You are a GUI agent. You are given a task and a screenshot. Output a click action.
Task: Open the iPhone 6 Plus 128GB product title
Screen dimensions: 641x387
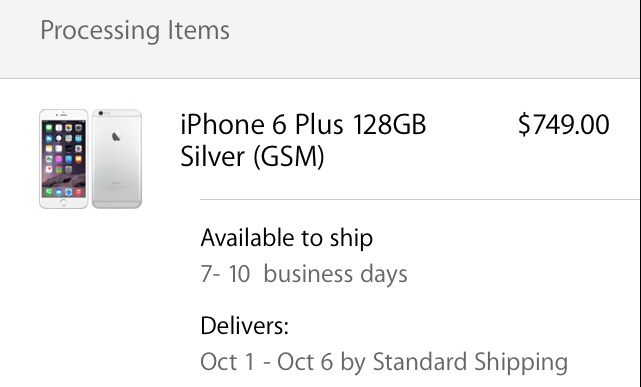coord(303,125)
